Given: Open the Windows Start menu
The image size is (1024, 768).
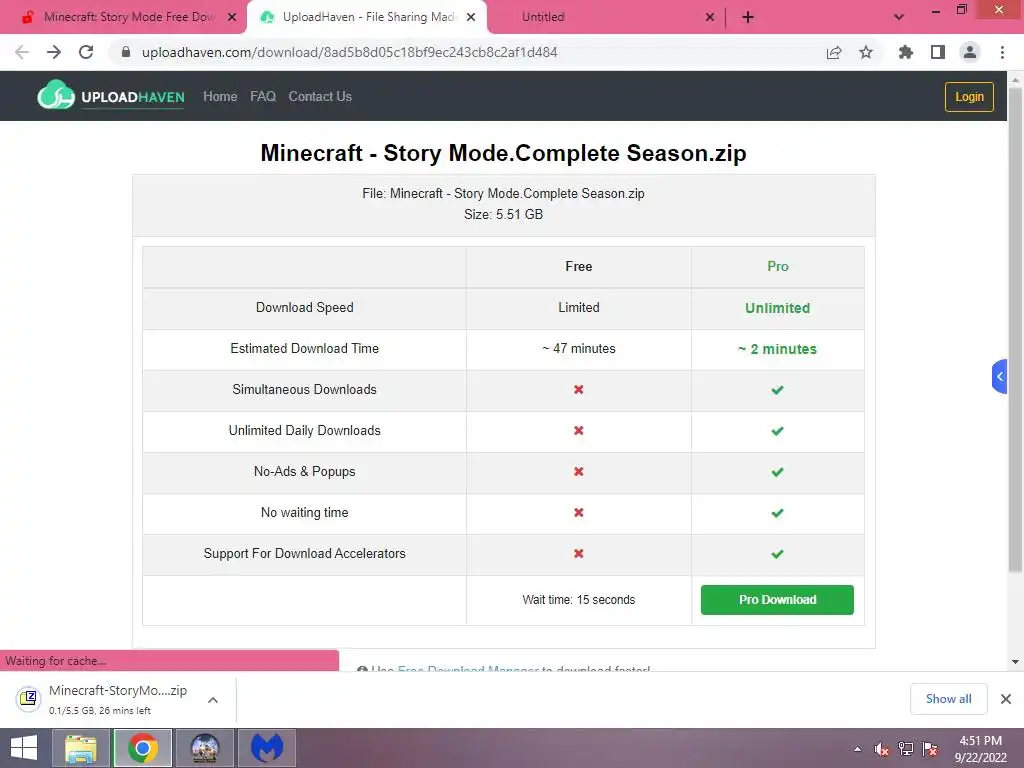Looking at the screenshot, I should (x=24, y=748).
